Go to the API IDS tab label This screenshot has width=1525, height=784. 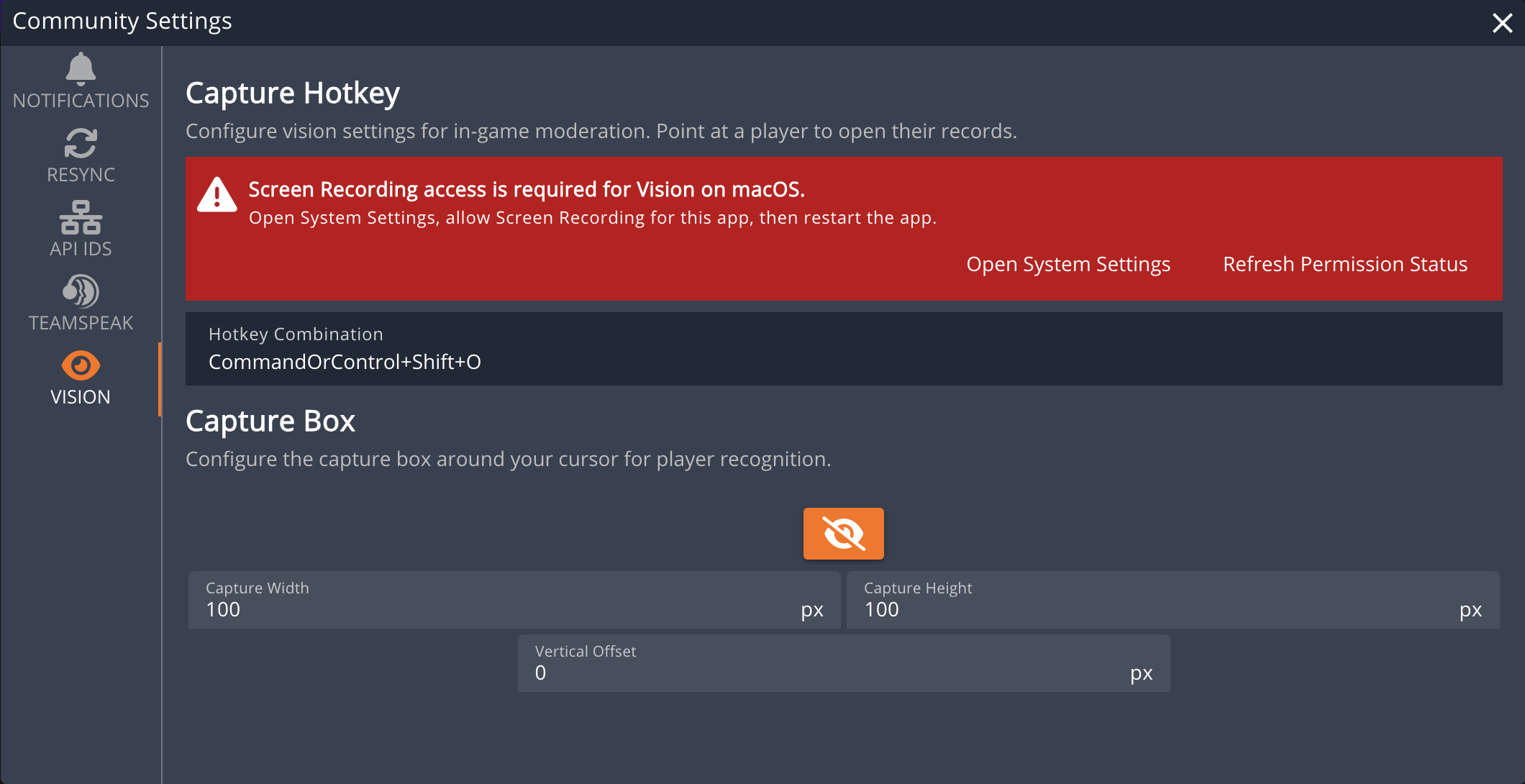pos(81,249)
